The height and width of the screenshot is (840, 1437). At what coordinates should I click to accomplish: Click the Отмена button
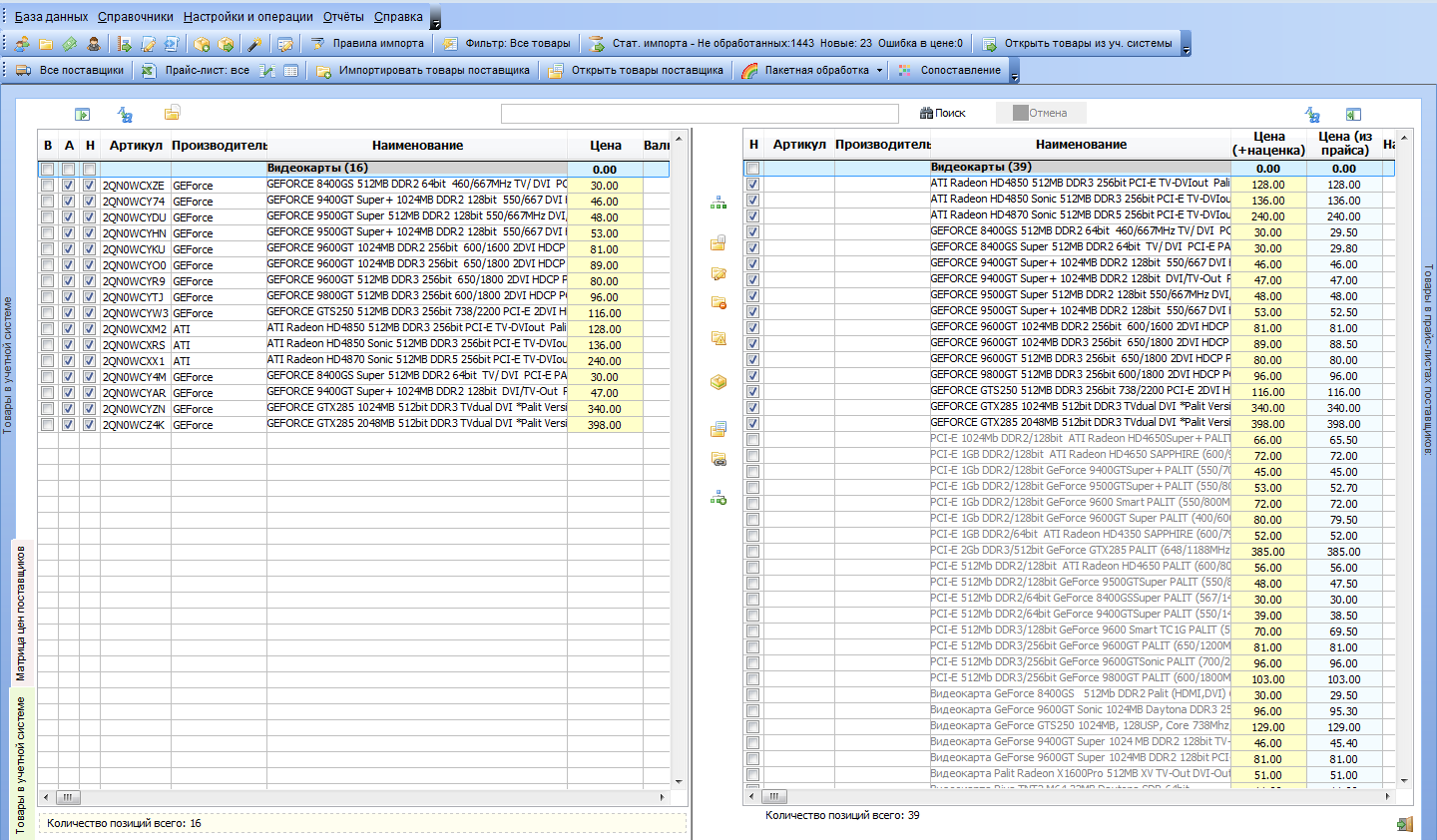click(1040, 114)
